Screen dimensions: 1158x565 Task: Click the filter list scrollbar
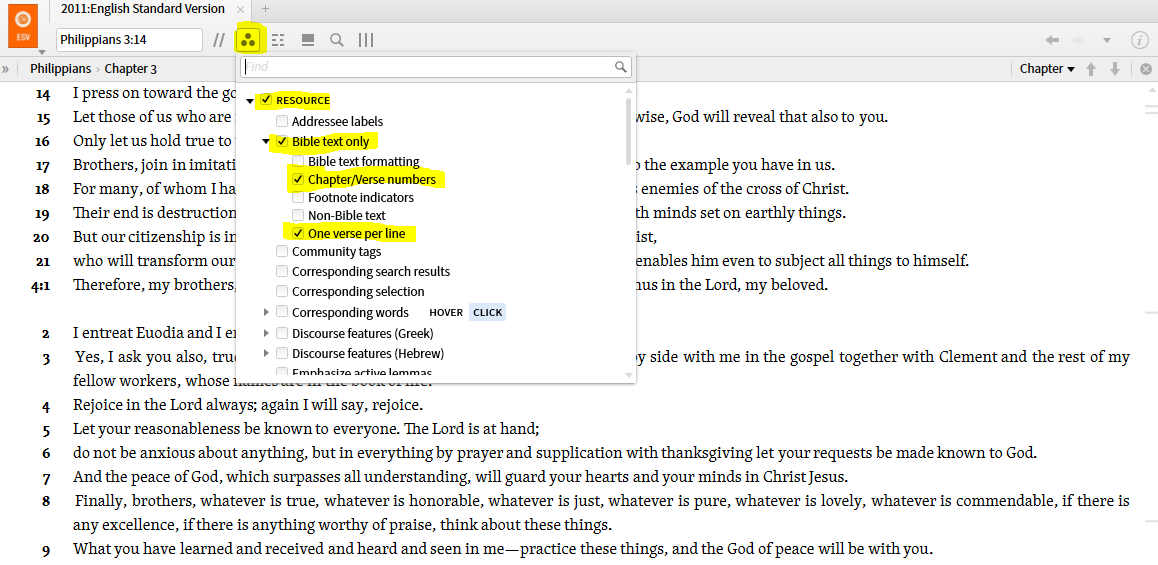tap(628, 130)
